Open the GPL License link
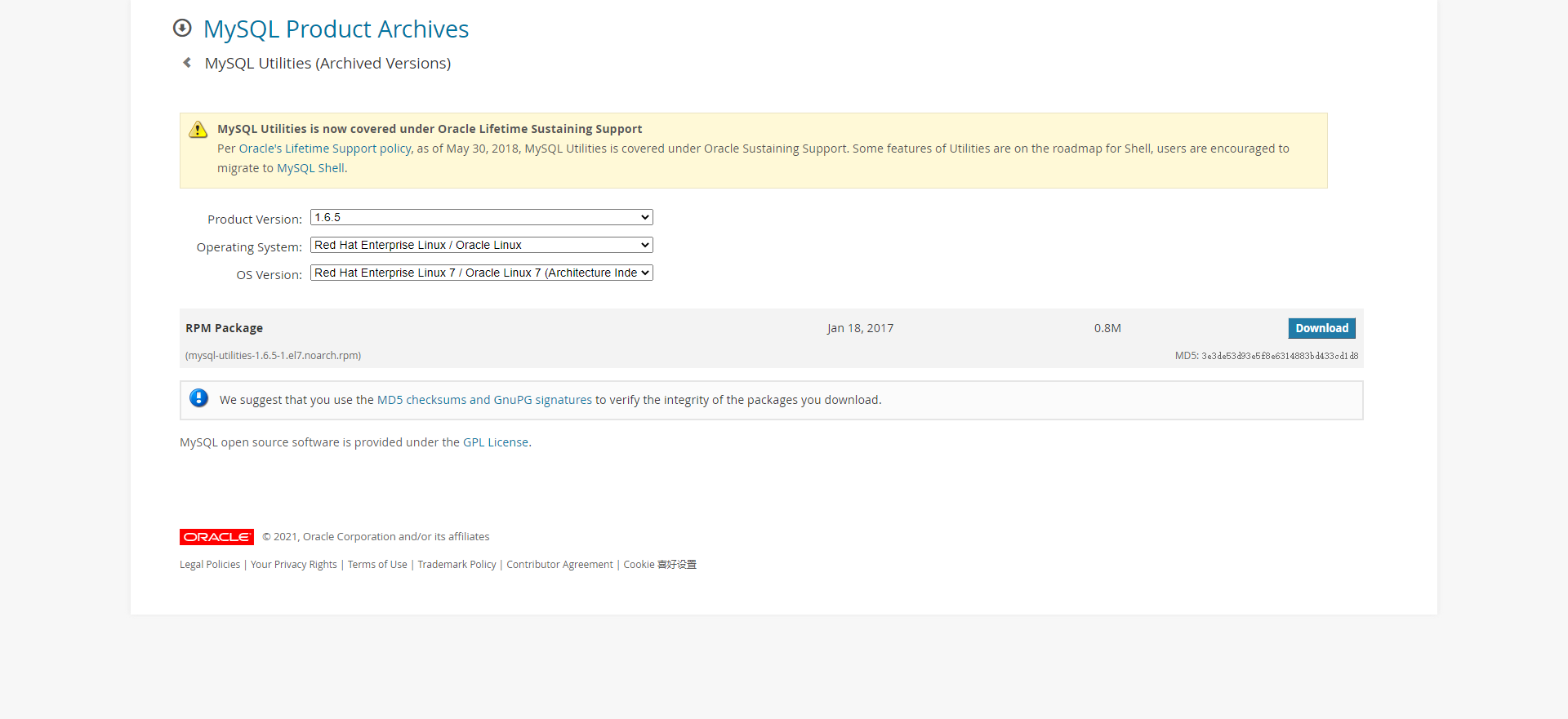Image resolution: width=1568 pixels, height=719 pixels. point(496,442)
